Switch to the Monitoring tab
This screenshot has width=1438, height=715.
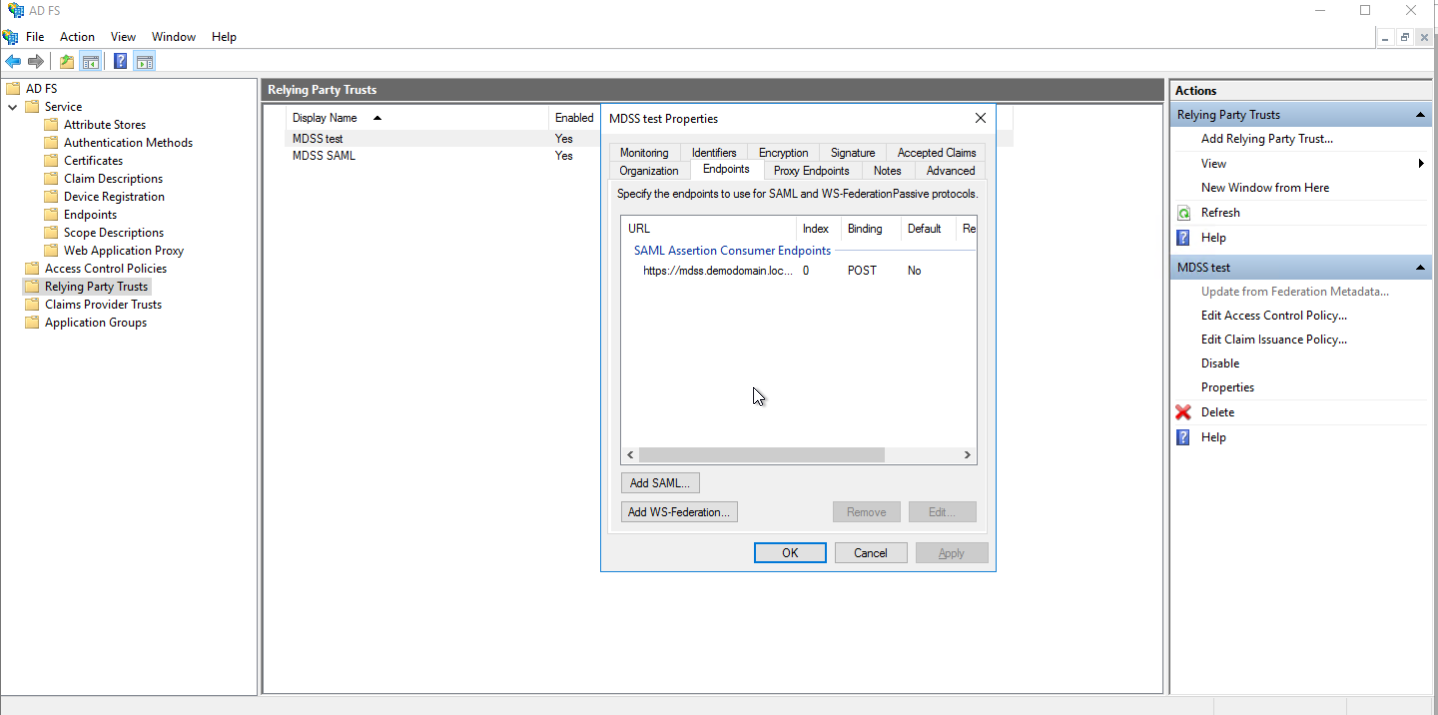[644, 153]
